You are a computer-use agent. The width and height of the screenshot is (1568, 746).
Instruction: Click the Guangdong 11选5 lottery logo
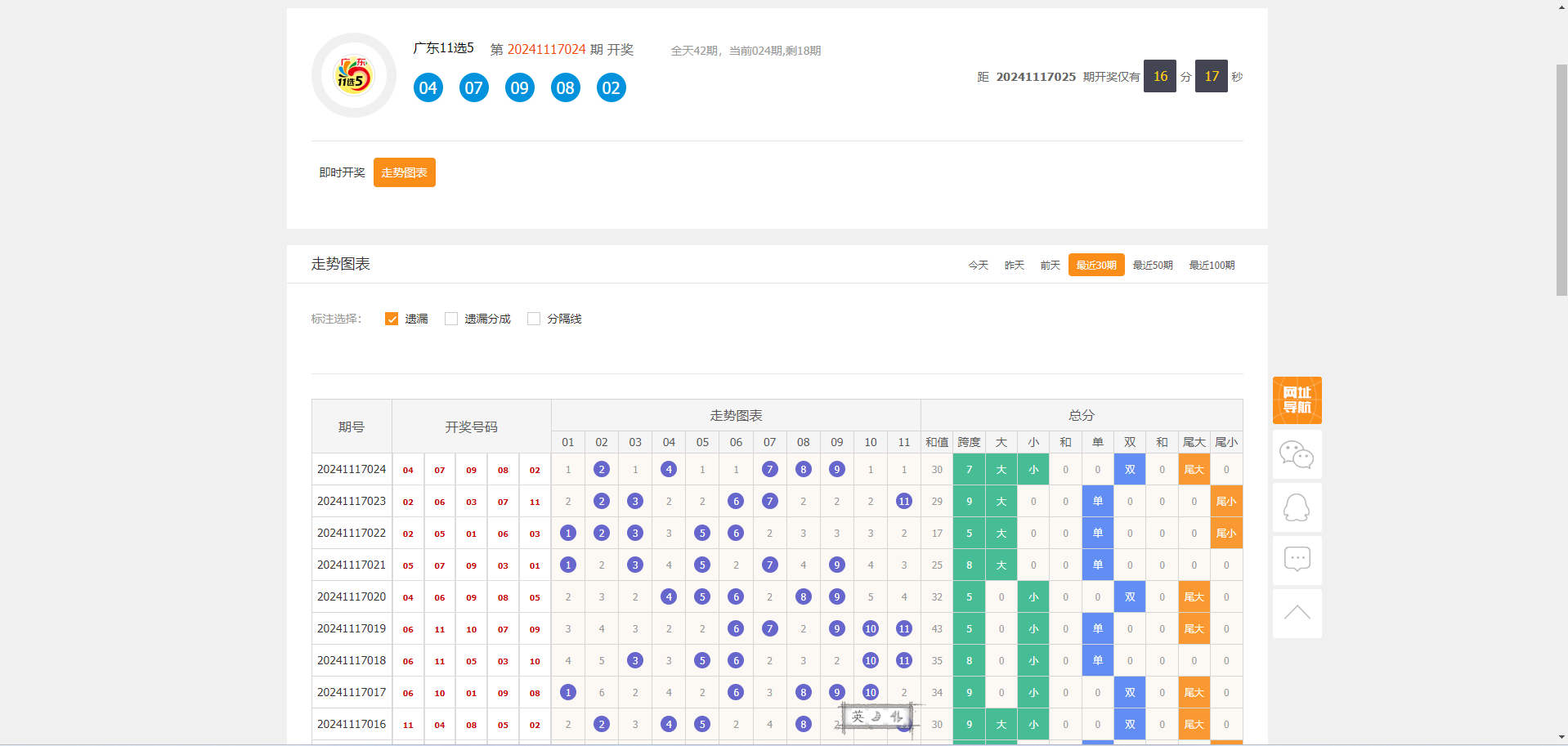(353, 76)
